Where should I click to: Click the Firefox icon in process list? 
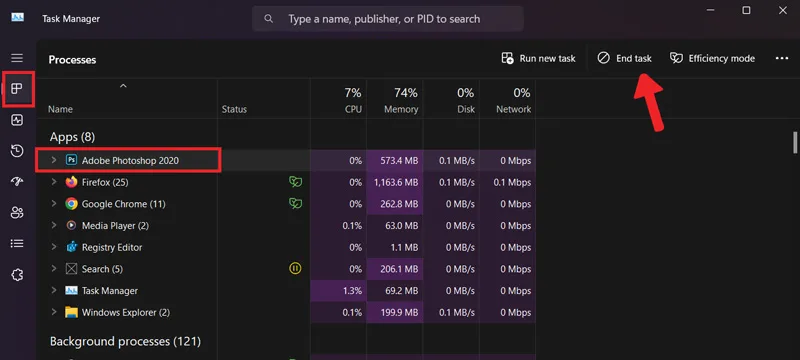(71, 182)
